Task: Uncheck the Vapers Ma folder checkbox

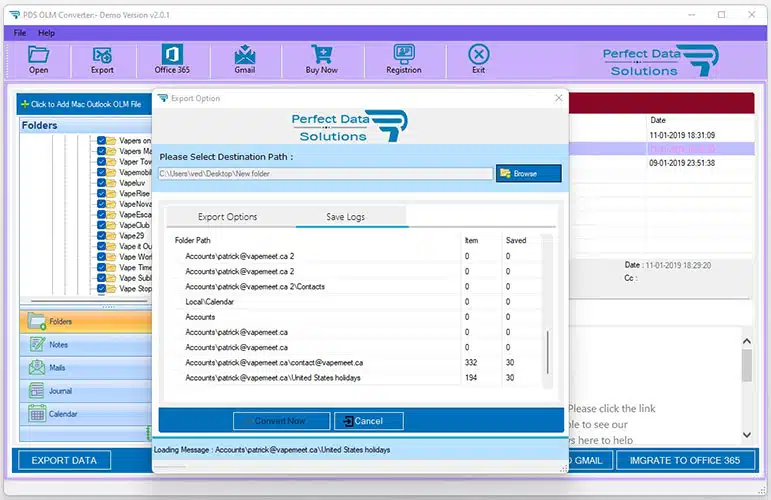Action: click(x=101, y=151)
